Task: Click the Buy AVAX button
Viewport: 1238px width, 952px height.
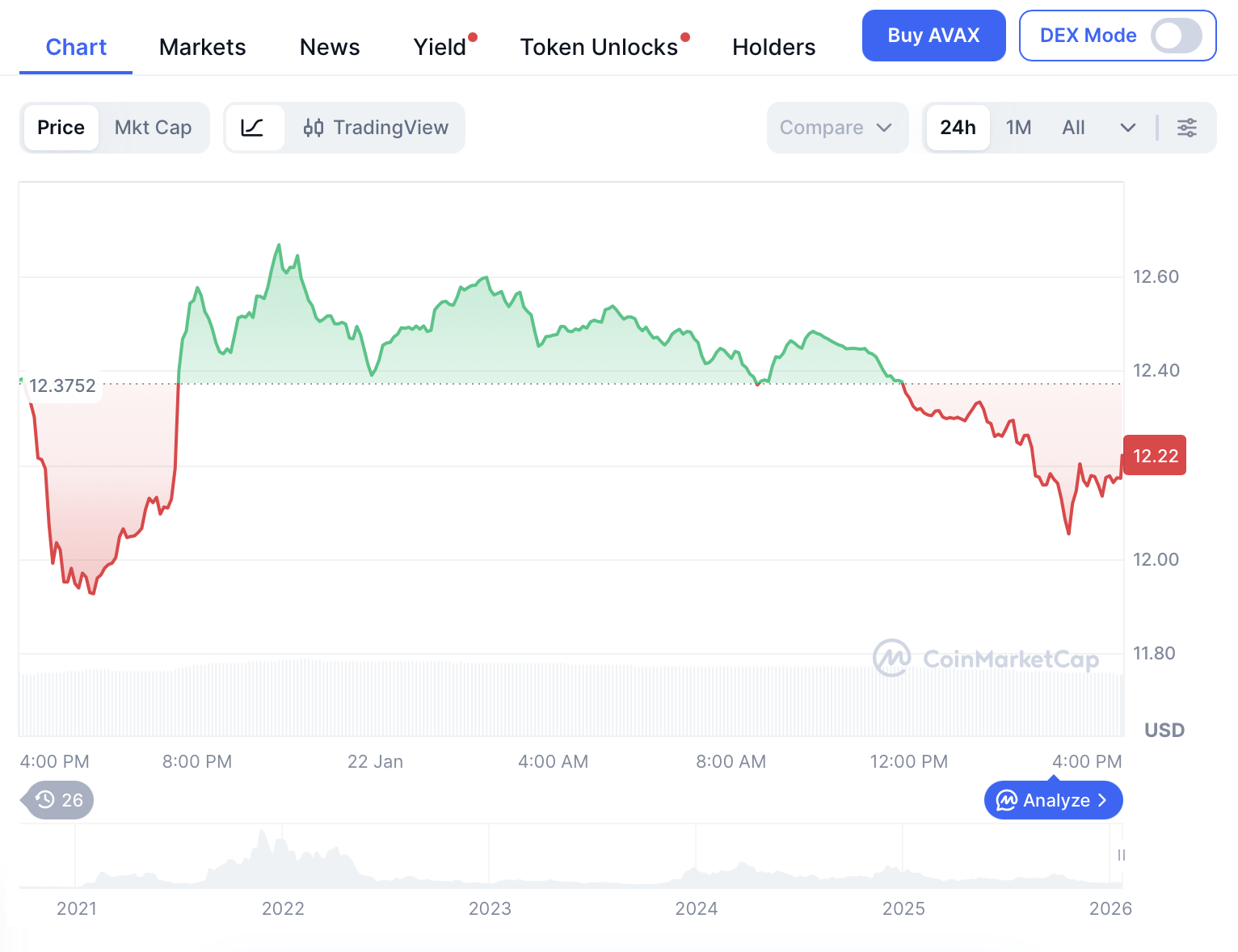Action: [933, 36]
